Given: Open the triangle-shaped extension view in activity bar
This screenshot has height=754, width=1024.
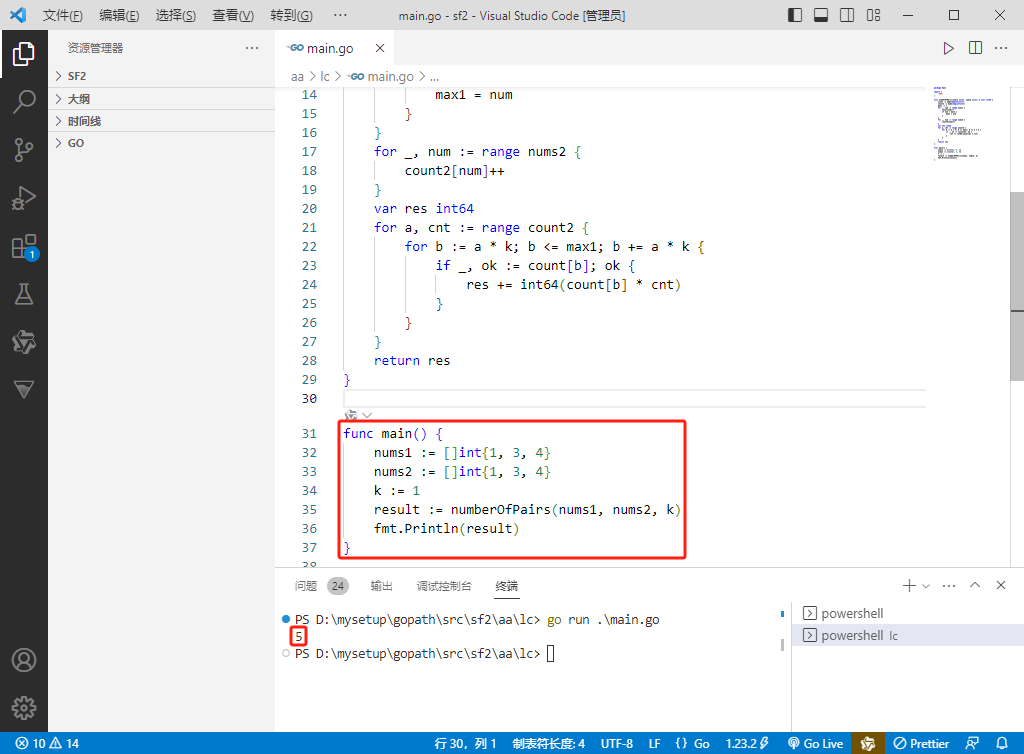Looking at the screenshot, I should 24,390.
